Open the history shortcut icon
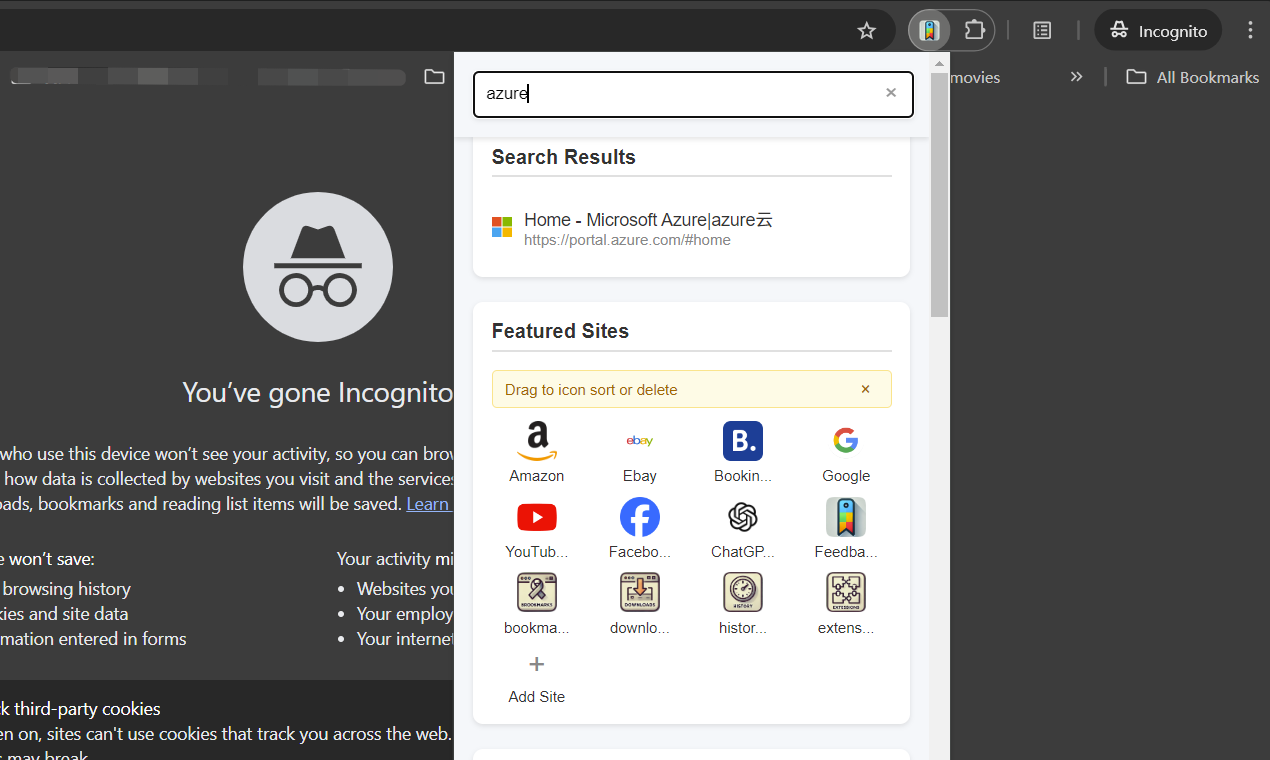This screenshot has height=760, width=1270. pyautogui.click(x=743, y=592)
